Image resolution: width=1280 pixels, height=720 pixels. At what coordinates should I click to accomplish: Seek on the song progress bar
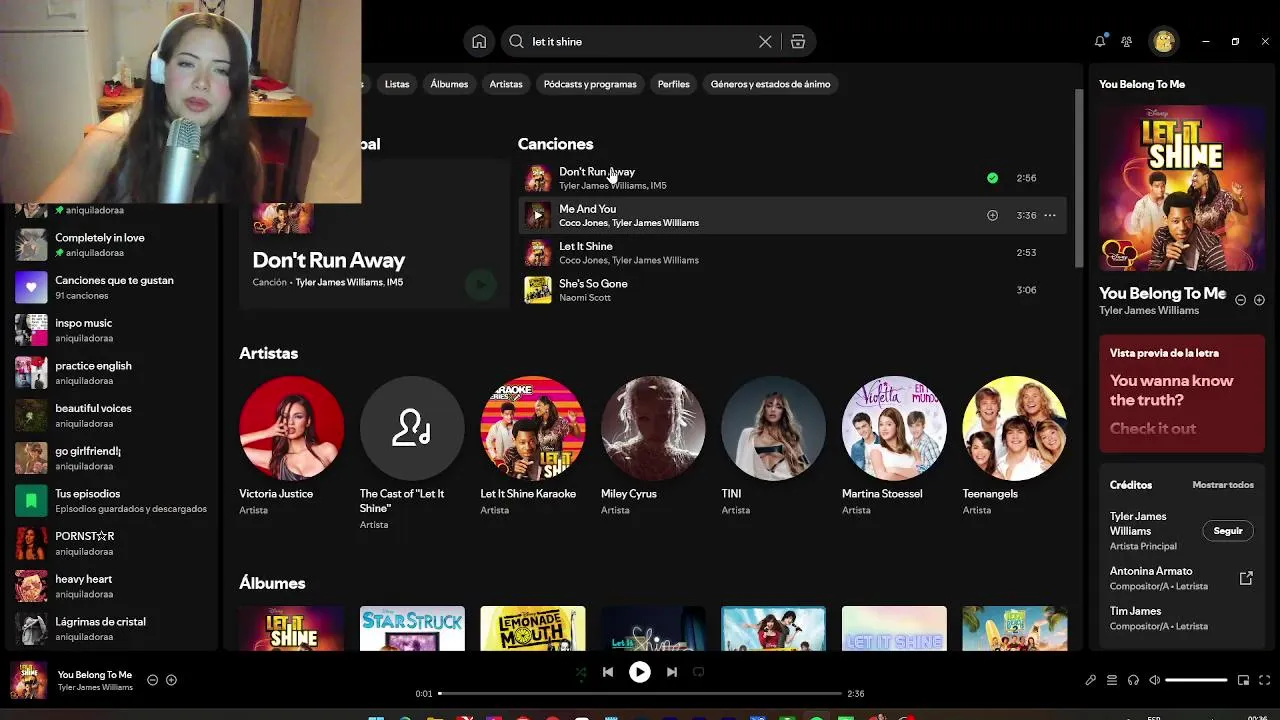coord(640,693)
